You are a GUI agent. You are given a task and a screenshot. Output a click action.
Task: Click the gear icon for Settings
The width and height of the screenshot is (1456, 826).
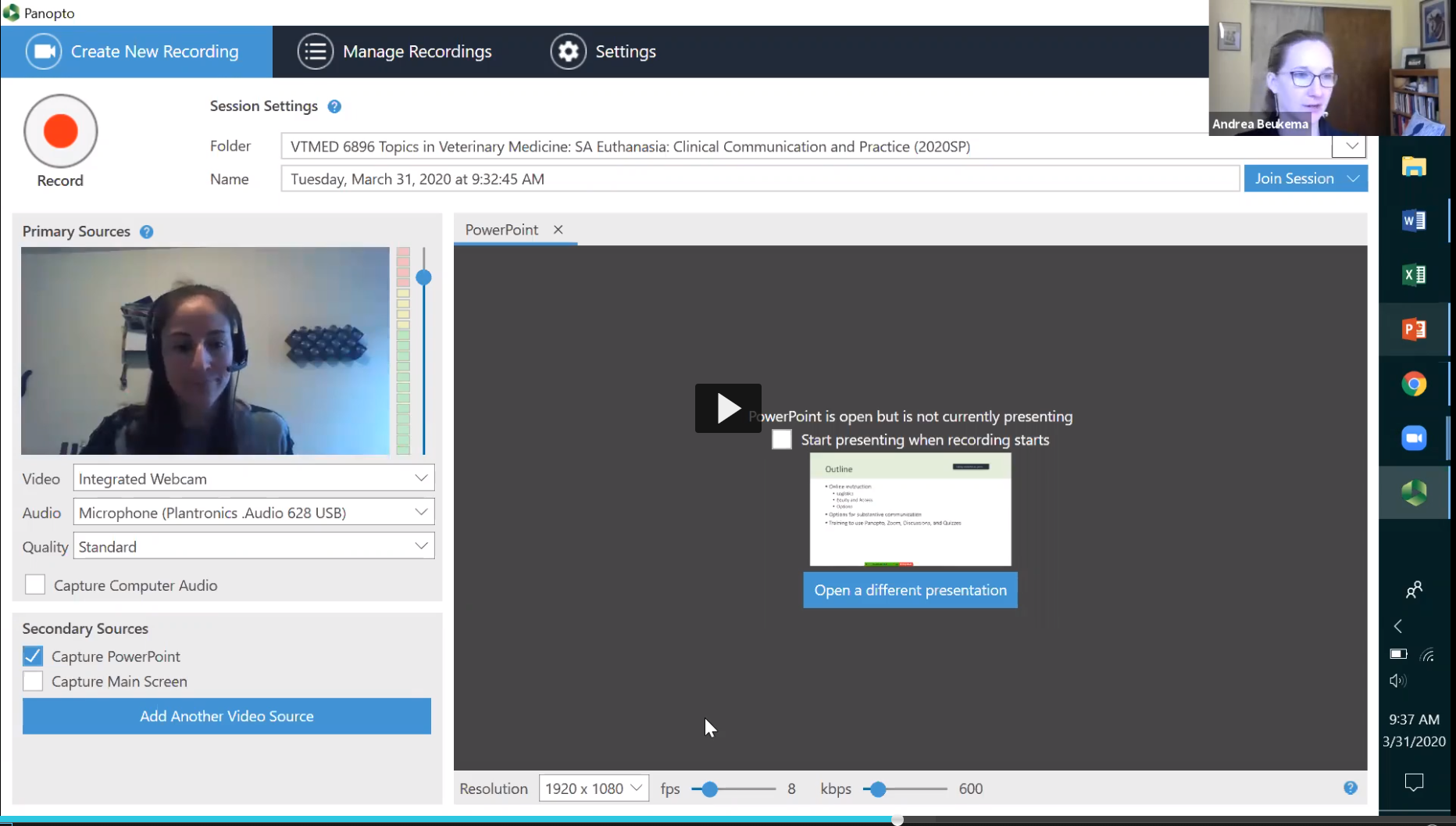[568, 52]
